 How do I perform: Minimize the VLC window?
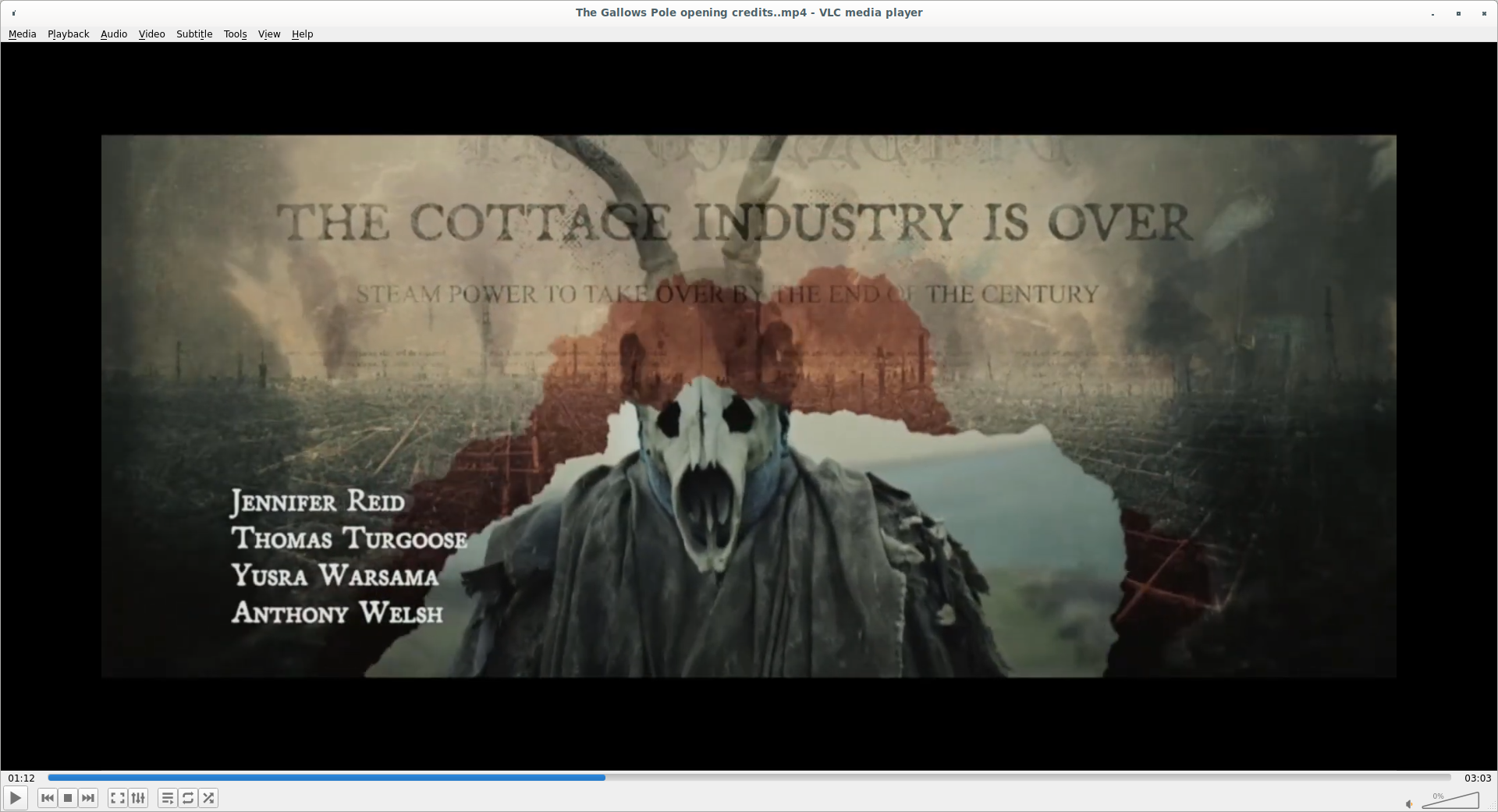pos(1433,13)
